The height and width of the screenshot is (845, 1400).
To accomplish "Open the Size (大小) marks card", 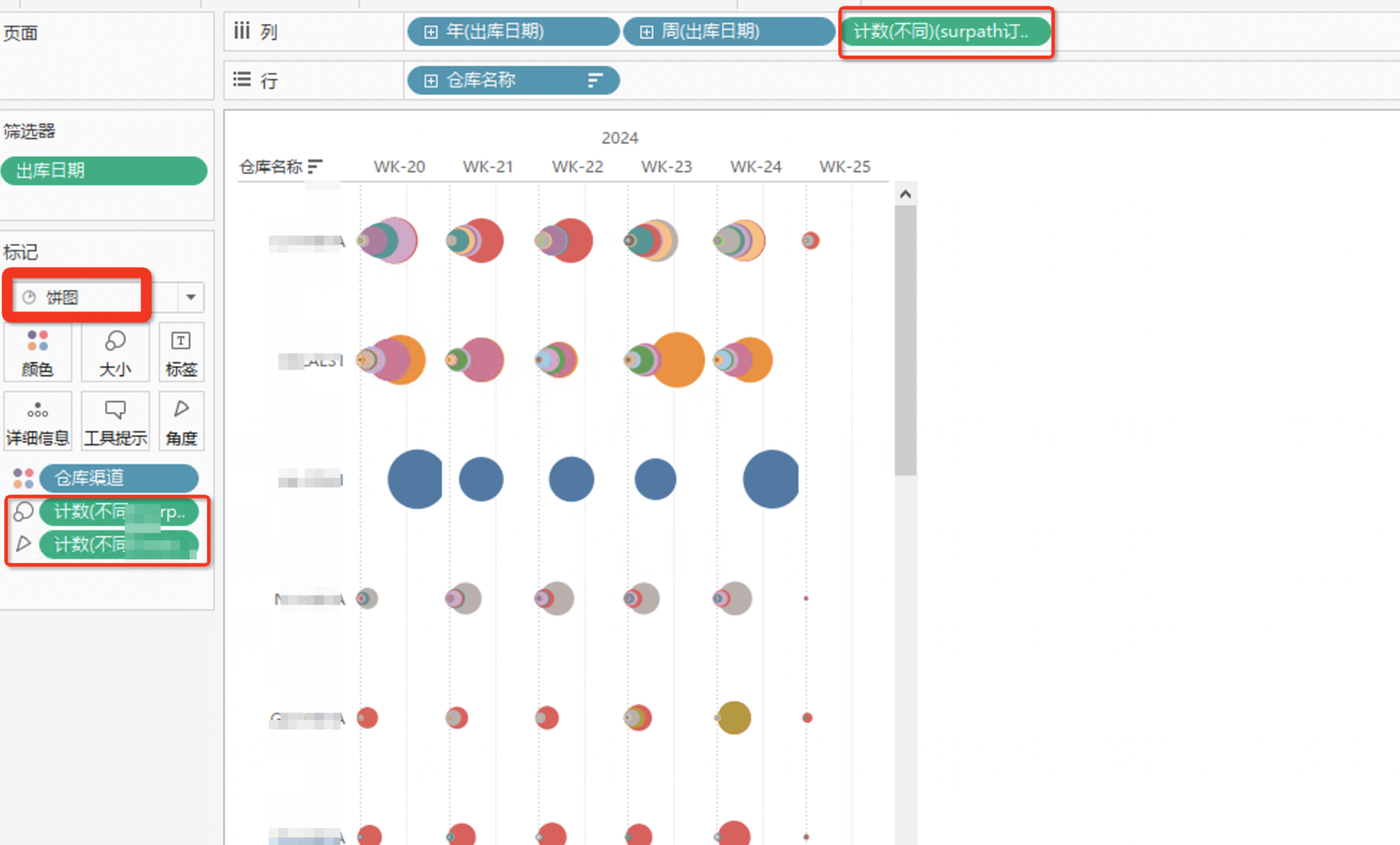I will 114,353.
